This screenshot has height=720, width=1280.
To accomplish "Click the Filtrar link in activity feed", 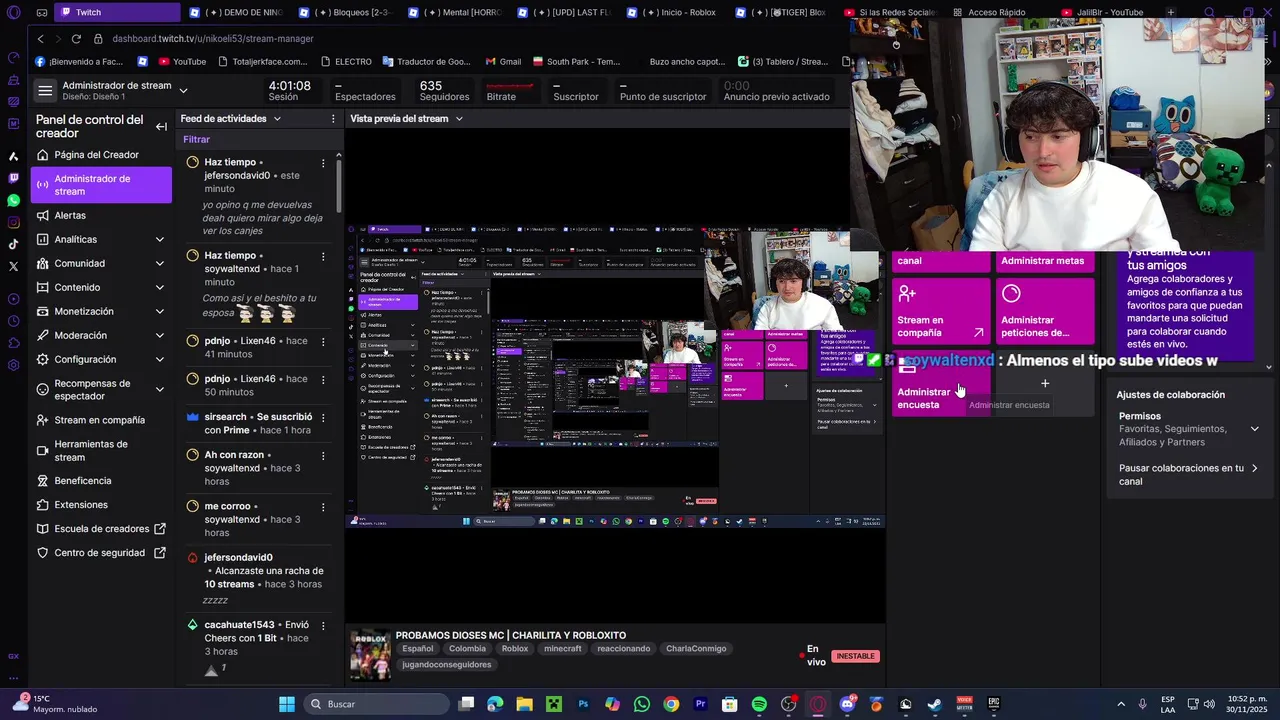I will tap(196, 140).
